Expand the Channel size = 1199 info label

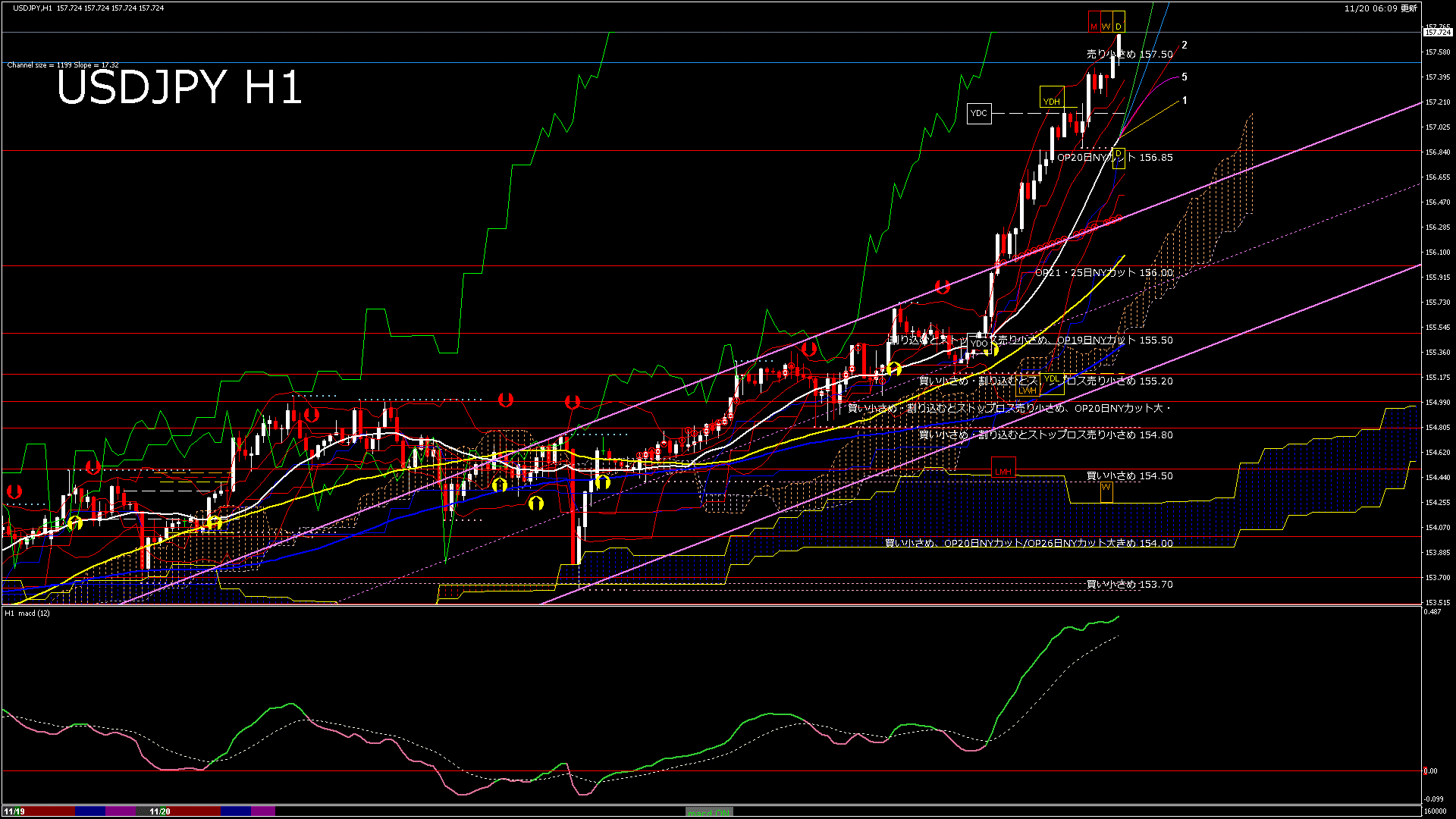pyautogui.click(x=63, y=65)
